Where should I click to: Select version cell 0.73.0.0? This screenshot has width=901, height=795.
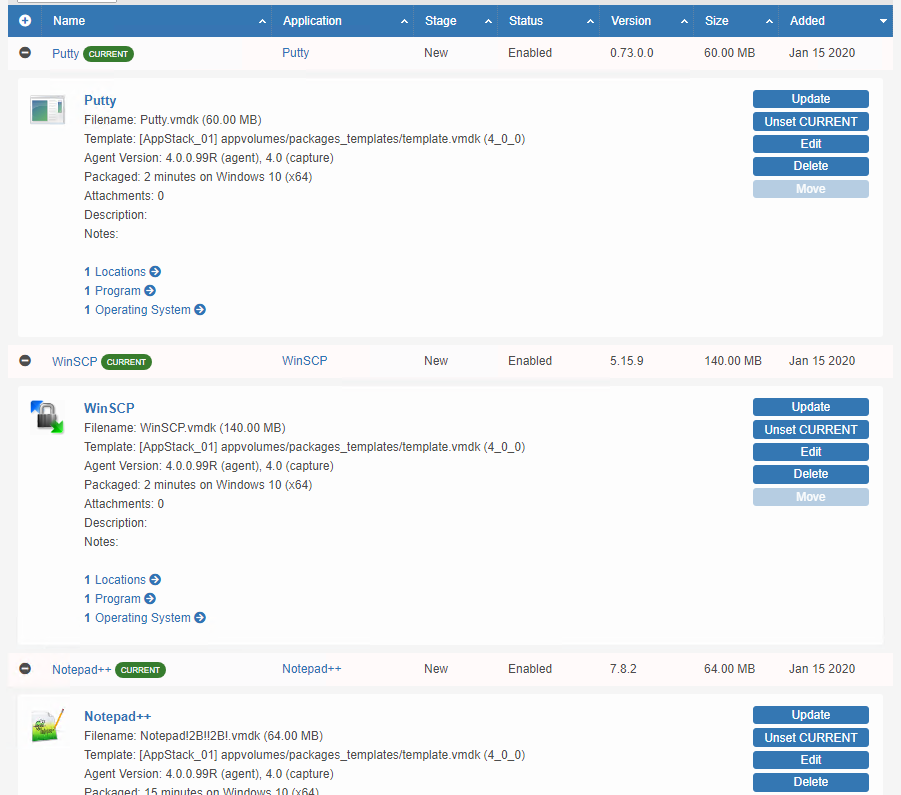point(632,53)
